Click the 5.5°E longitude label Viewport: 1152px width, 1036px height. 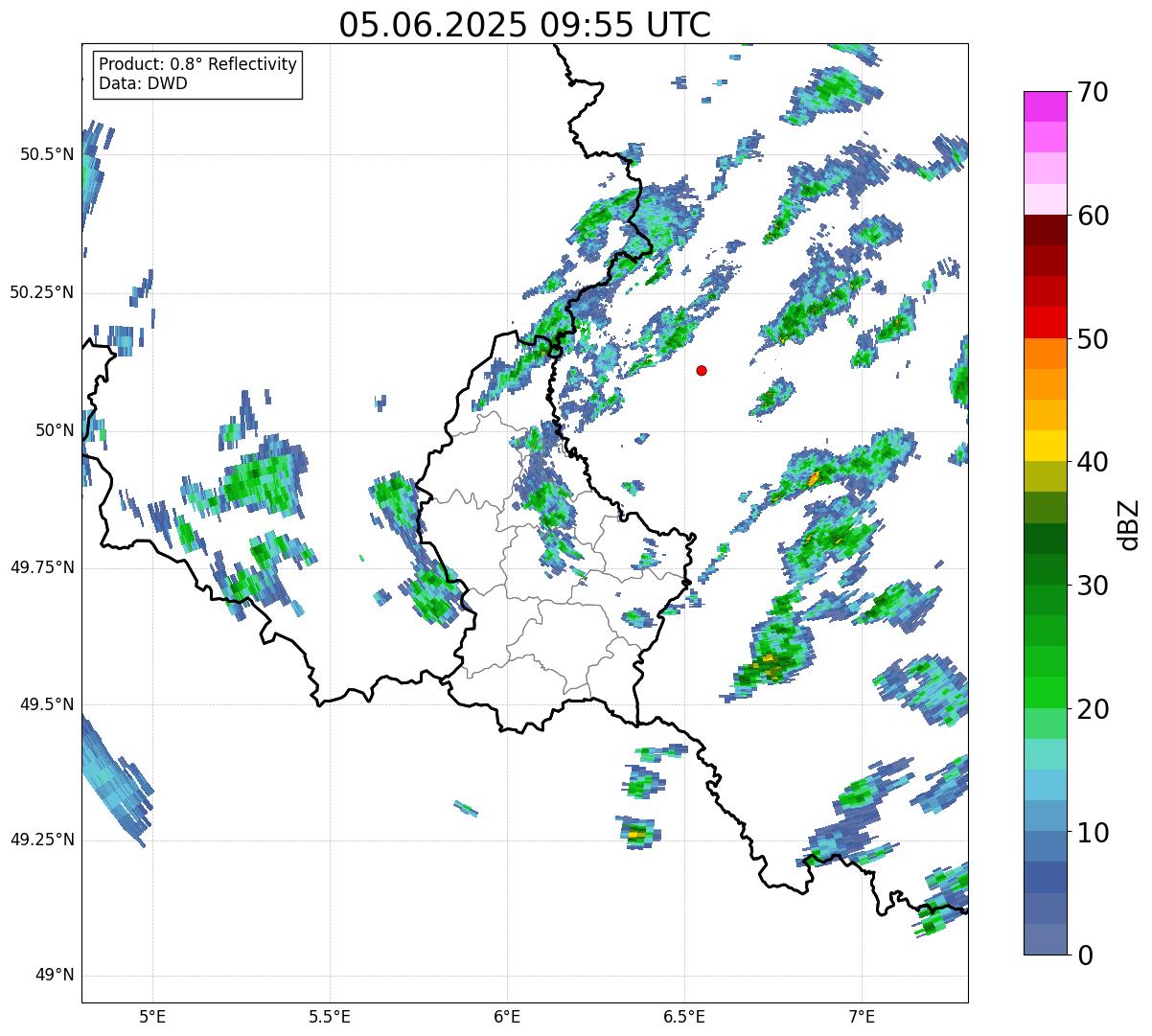coord(330,1016)
